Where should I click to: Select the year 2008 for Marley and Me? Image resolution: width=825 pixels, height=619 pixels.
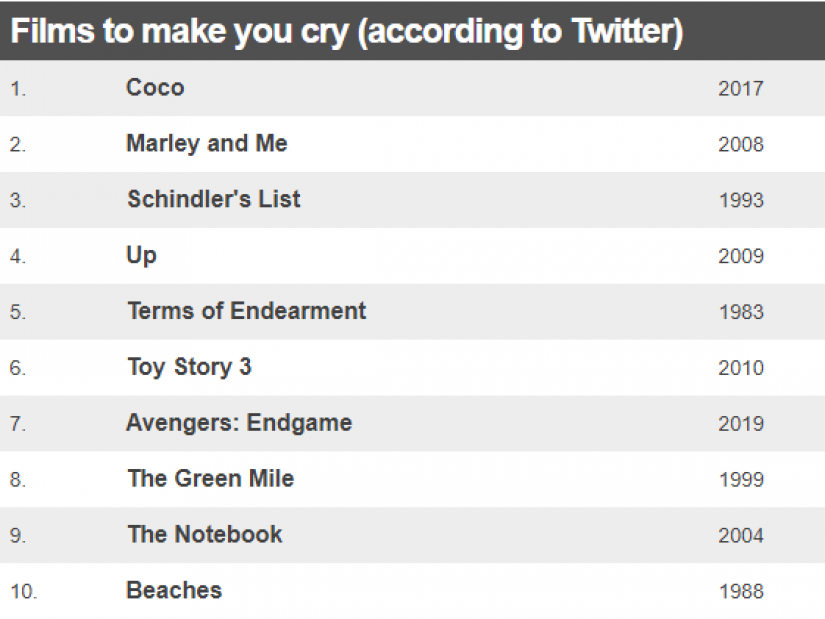[x=741, y=144]
